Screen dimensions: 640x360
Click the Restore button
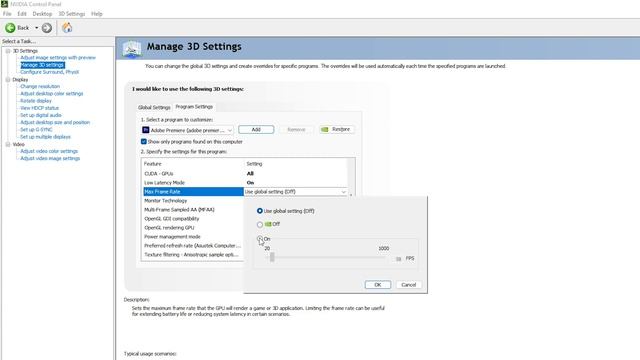pyautogui.click(x=336, y=129)
